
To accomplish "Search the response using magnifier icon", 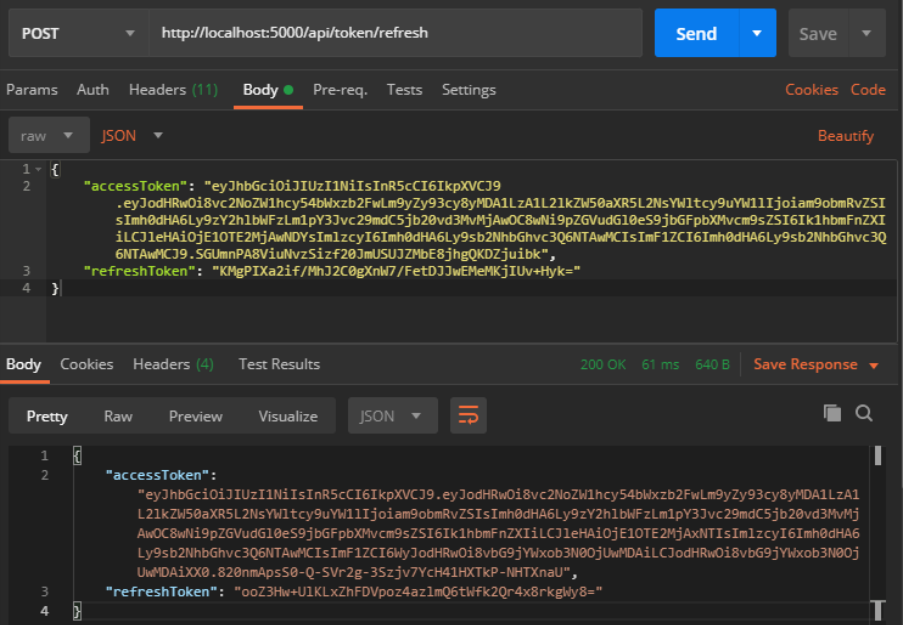I will click(x=864, y=413).
